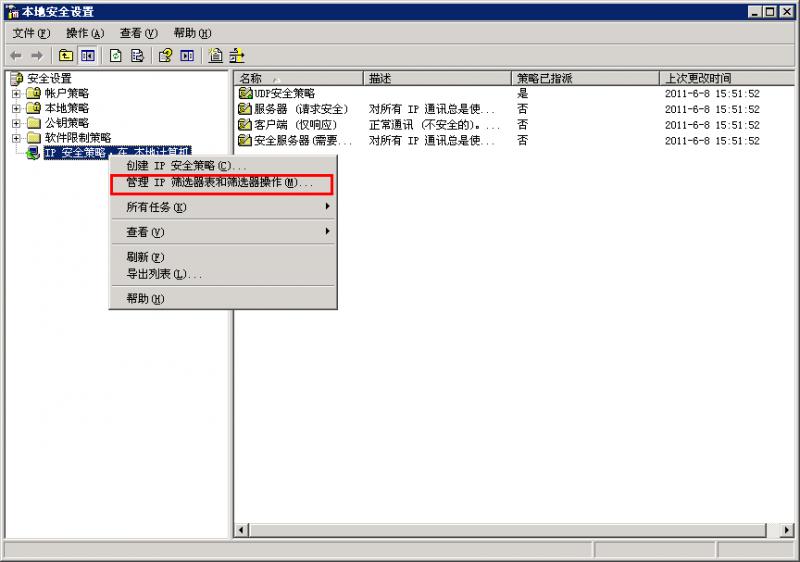This screenshot has height=562, width=800.
Task: Click the Manage IP filter lists toolbar icon
Action: (237, 55)
